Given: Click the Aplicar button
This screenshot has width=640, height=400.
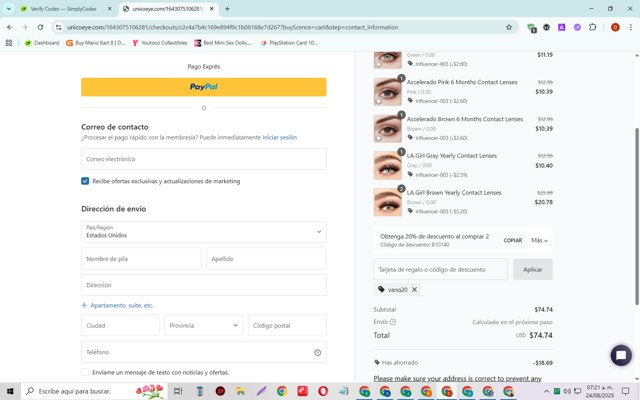Looking at the screenshot, I should (533, 269).
